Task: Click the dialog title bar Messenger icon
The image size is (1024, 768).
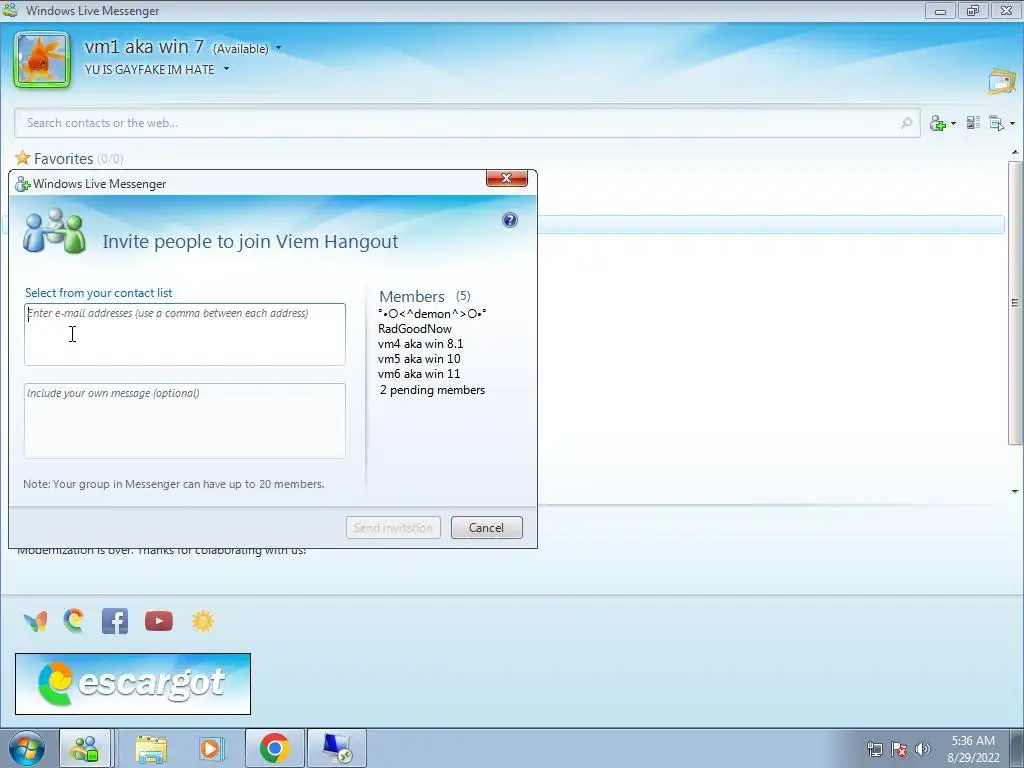Action: click(23, 184)
